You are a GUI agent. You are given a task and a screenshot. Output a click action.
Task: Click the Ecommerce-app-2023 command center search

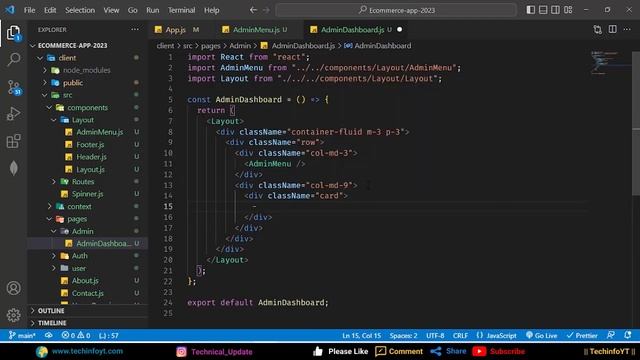pyautogui.click(x=396, y=10)
